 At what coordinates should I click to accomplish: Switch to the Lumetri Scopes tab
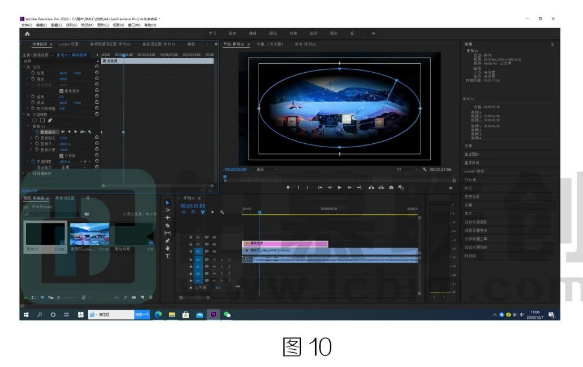68,44
